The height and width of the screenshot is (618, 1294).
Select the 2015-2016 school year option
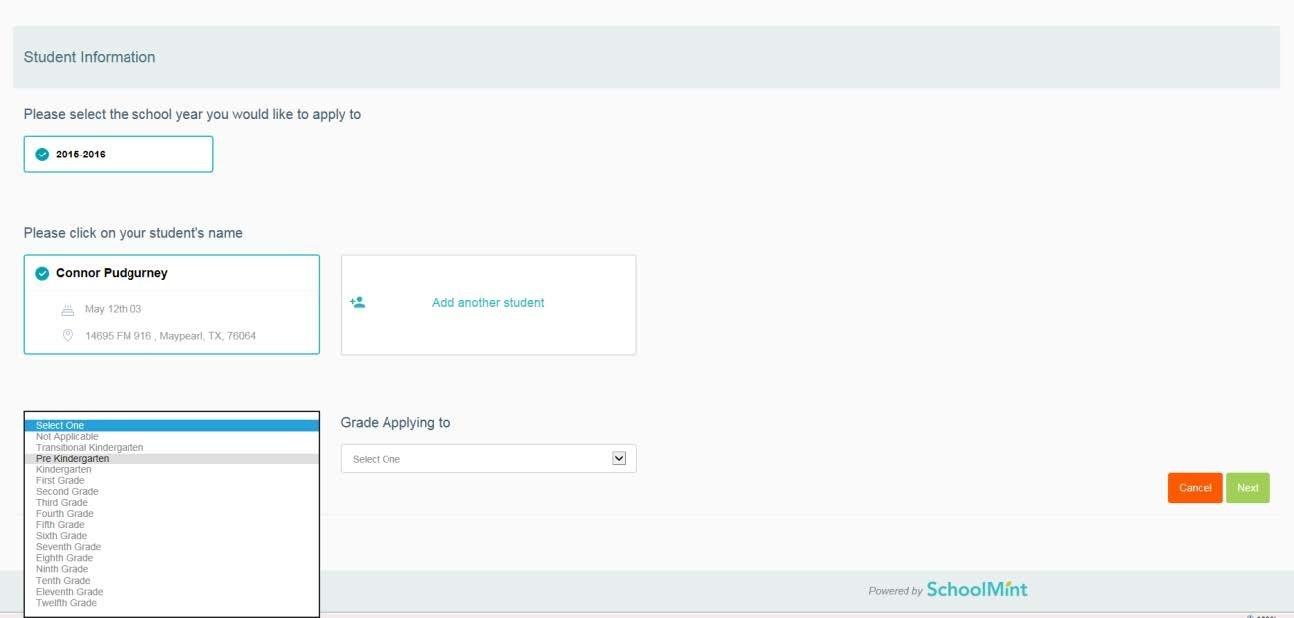click(117, 154)
